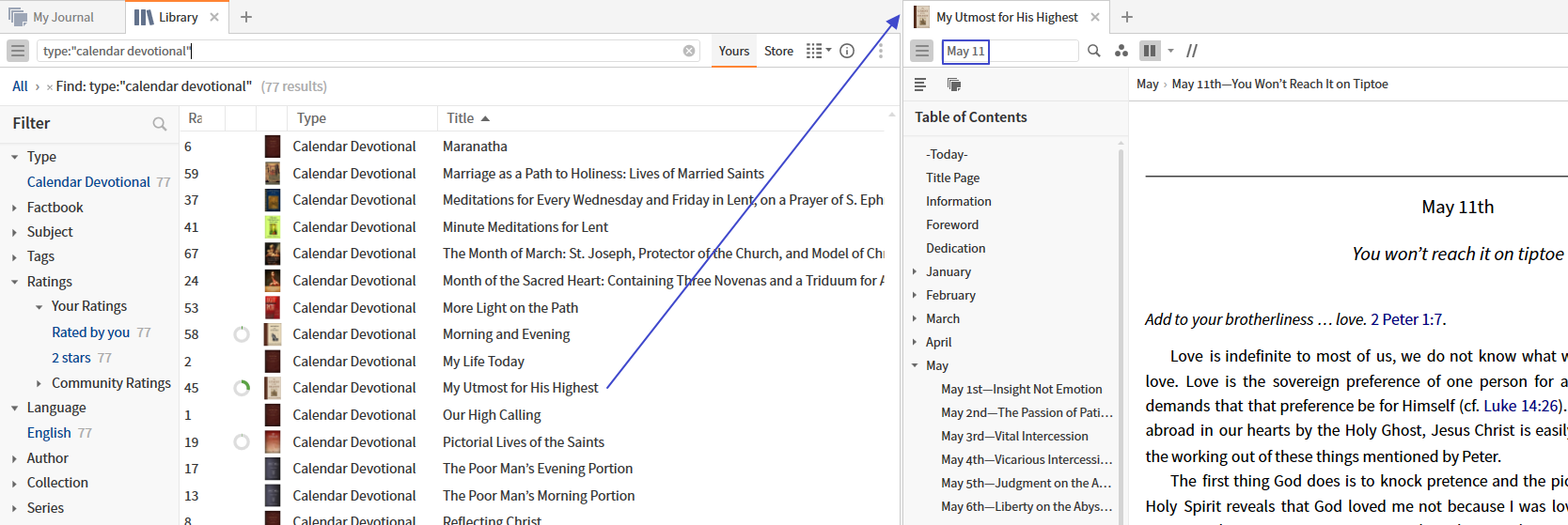Open the Title Page contents entry
Screen dimensions: 1568x525
point(952,178)
